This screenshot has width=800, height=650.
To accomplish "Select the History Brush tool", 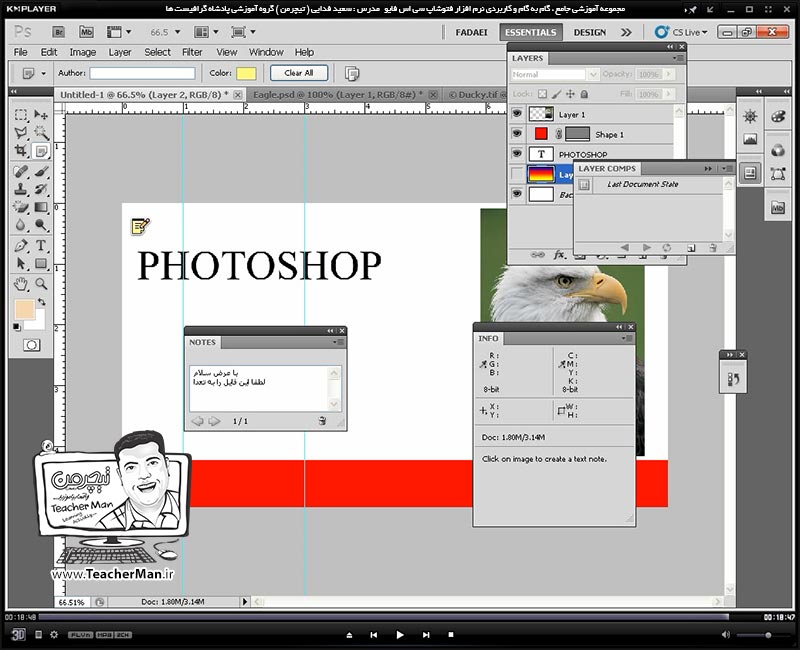I will click(41, 190).
